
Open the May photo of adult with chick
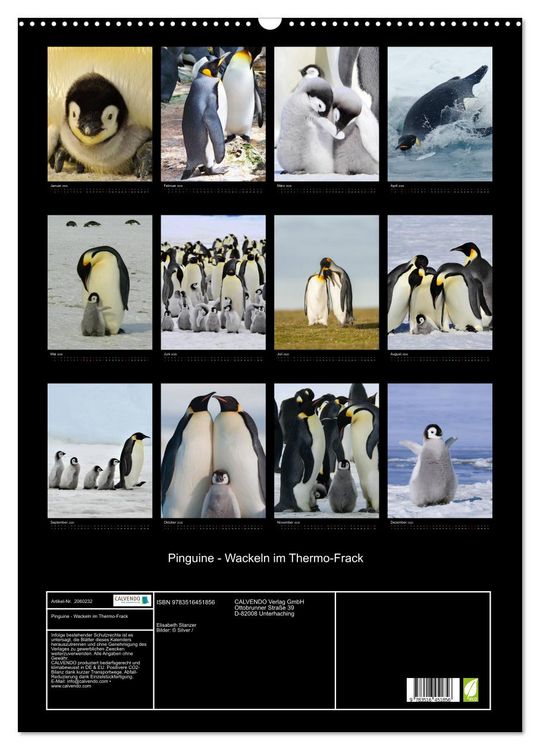[x=100, y=282]
